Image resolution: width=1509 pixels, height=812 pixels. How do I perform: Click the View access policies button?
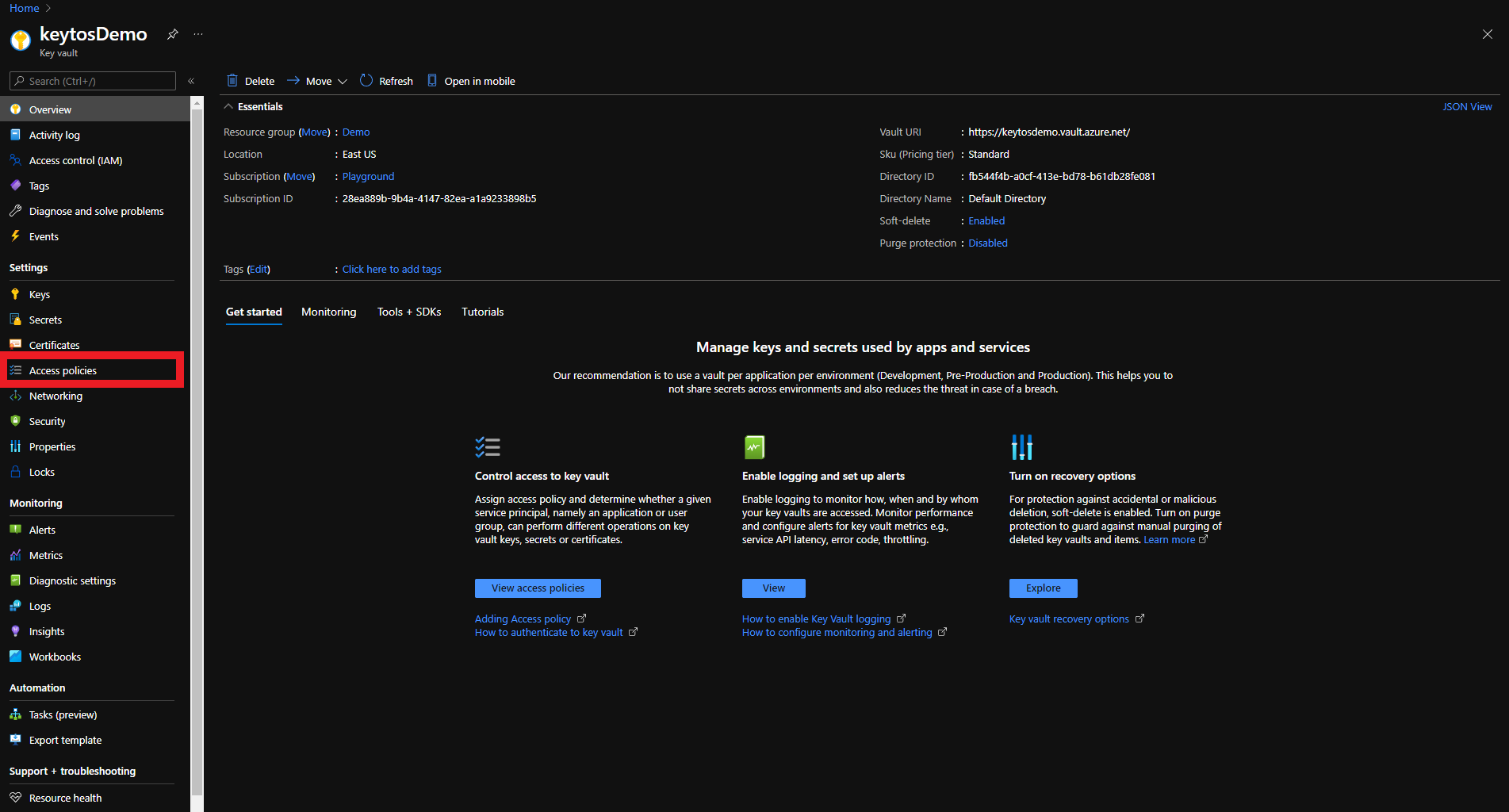click(538, 588)
